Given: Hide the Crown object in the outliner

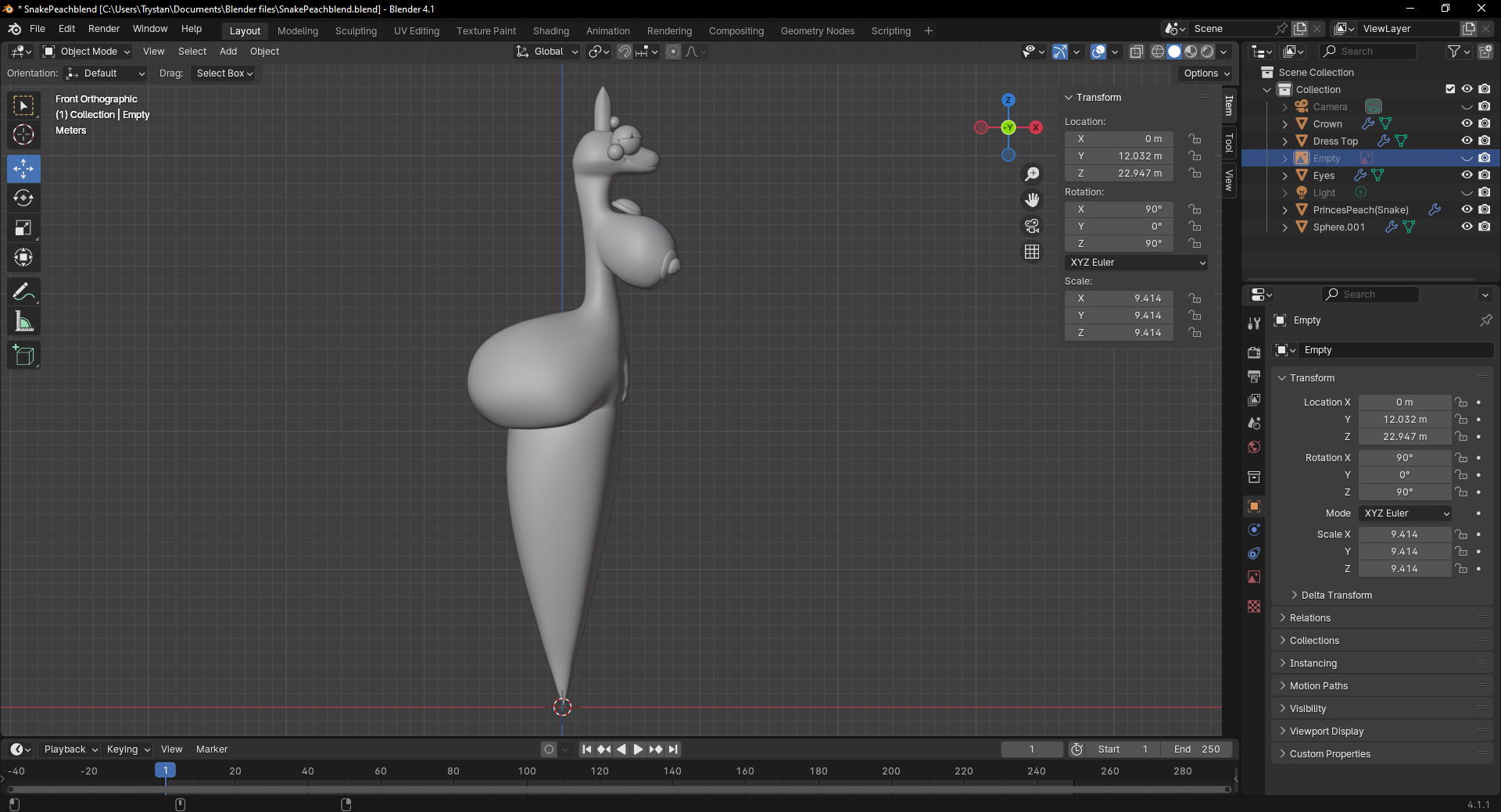Looking at the screenshot, I should coord(1467,123).
